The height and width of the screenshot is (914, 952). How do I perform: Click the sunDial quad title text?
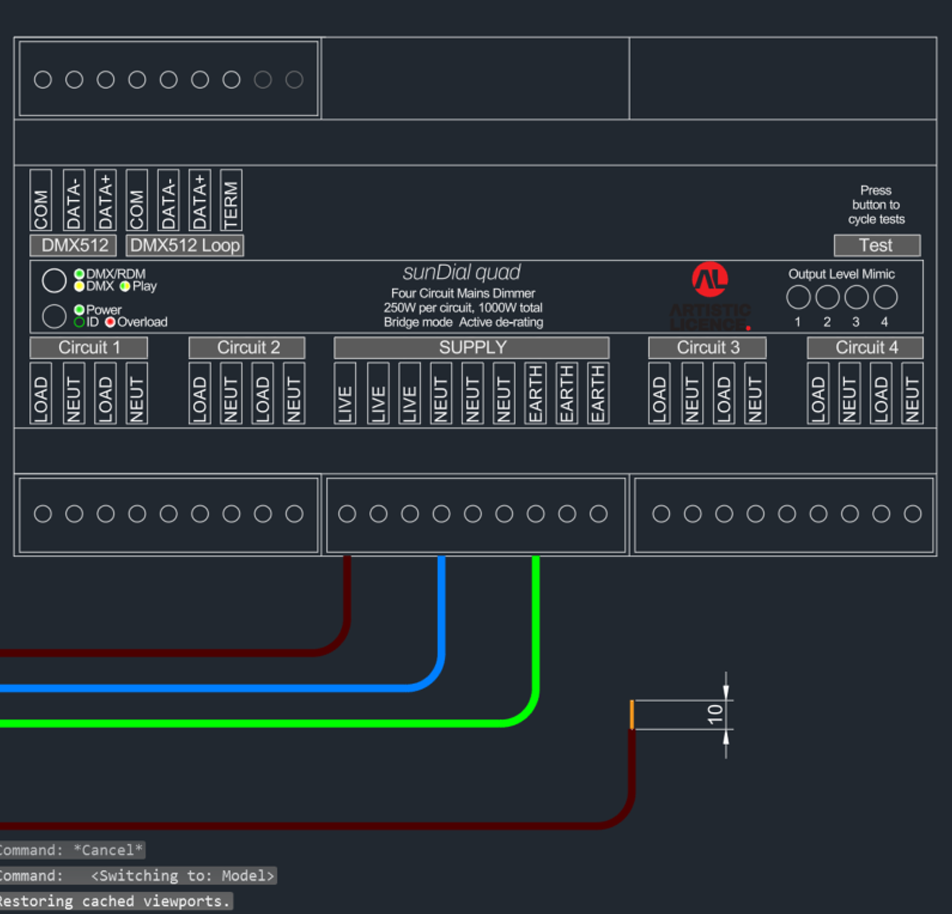click(x=462, y=272)
